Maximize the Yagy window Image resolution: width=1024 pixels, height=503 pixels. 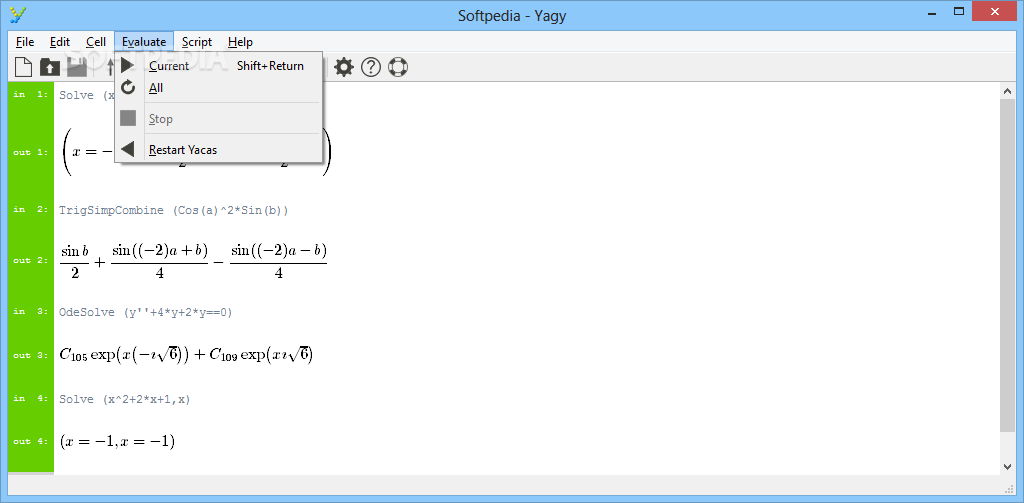tap(959, 11)
